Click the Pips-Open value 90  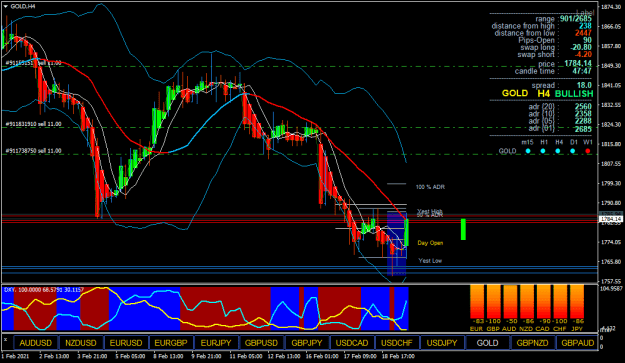(588, 40)
